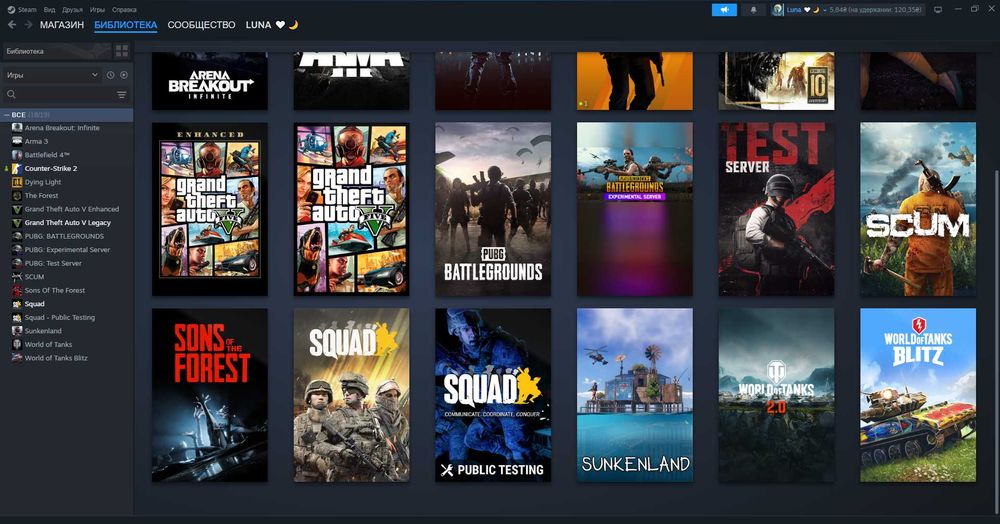The height and width of the screenshot is (524, 1000).
Task: Open the PUBG Test Server cover
Action: (776, 209)
